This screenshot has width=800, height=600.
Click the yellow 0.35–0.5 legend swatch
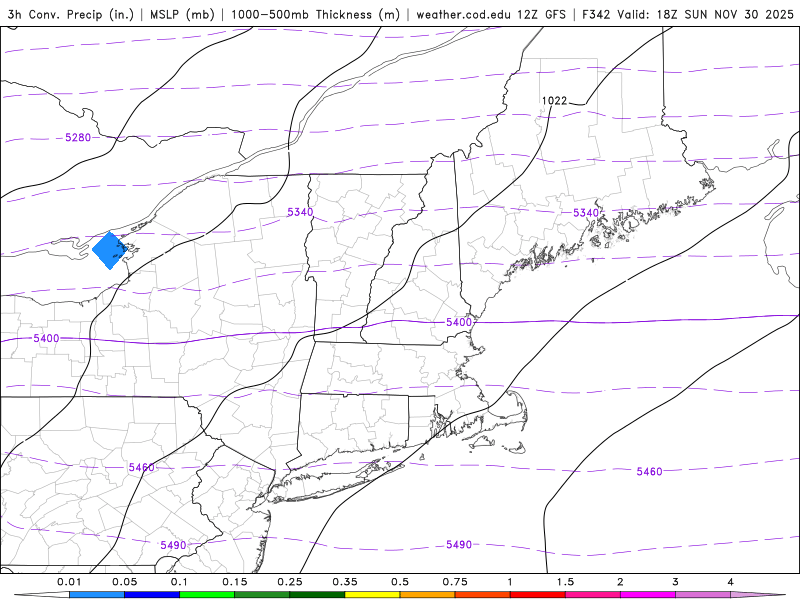pyautogui.click(x=372, y=595)
